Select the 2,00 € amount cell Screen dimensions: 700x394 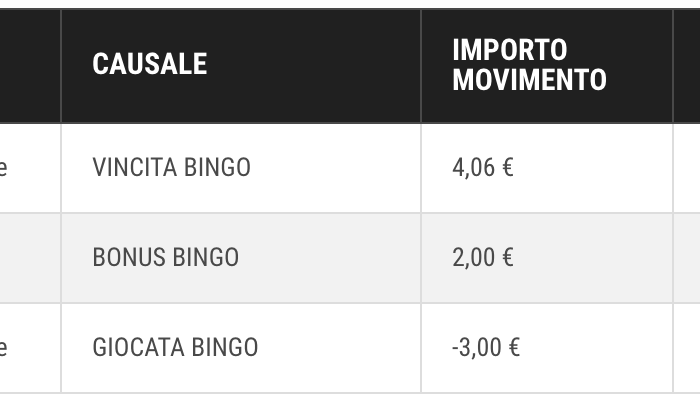[547, 258]
